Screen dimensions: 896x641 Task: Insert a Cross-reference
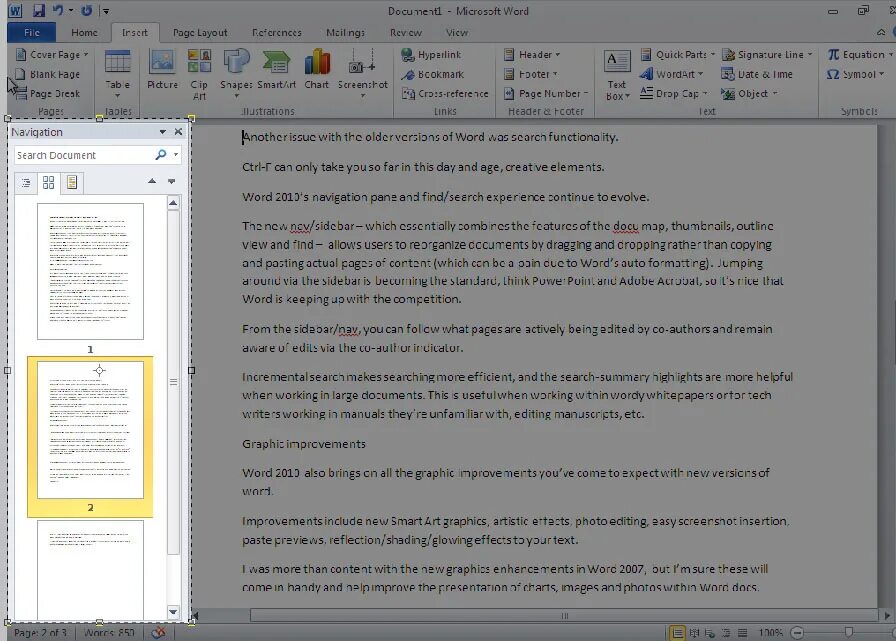pos(445,93)
